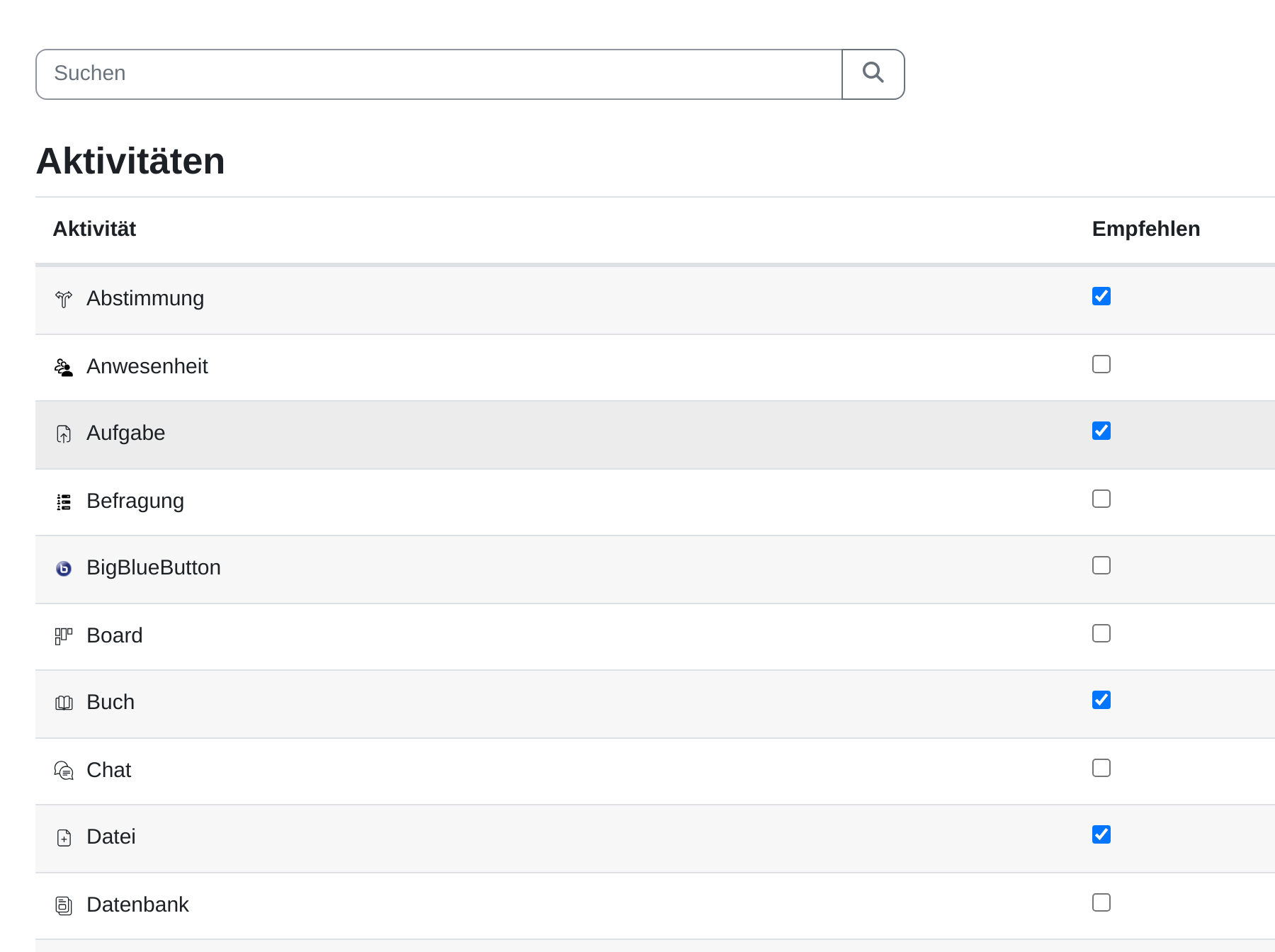1275x952 pixels.
Task: Enable Empfehlen for Chat
Action: pos(1101,768)
